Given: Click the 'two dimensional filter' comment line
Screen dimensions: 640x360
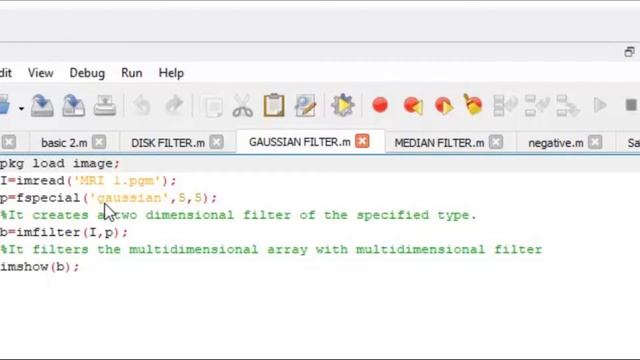Looking at the screenshot, I should (238, 215).
